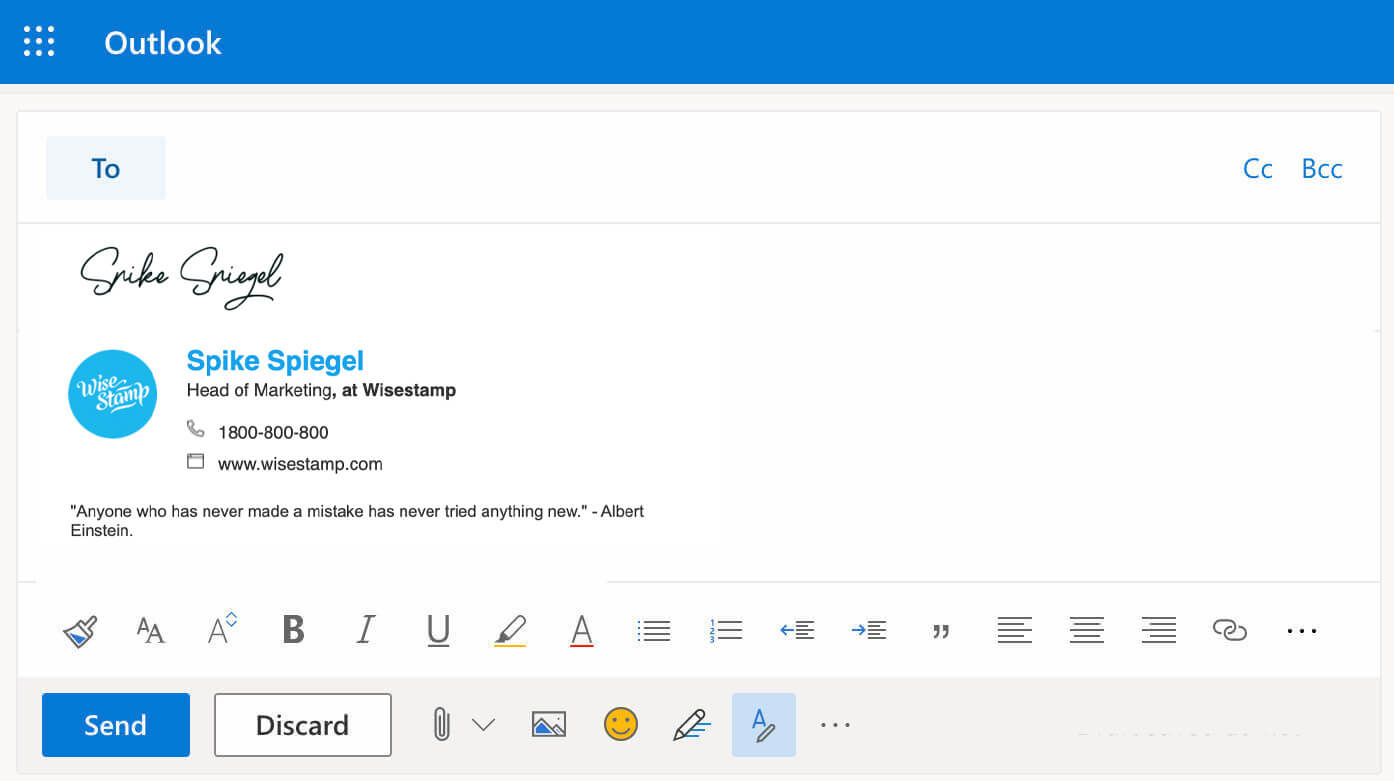Open more send options ellipsis
Screen dimensions: 1394x781
point(835,725)
